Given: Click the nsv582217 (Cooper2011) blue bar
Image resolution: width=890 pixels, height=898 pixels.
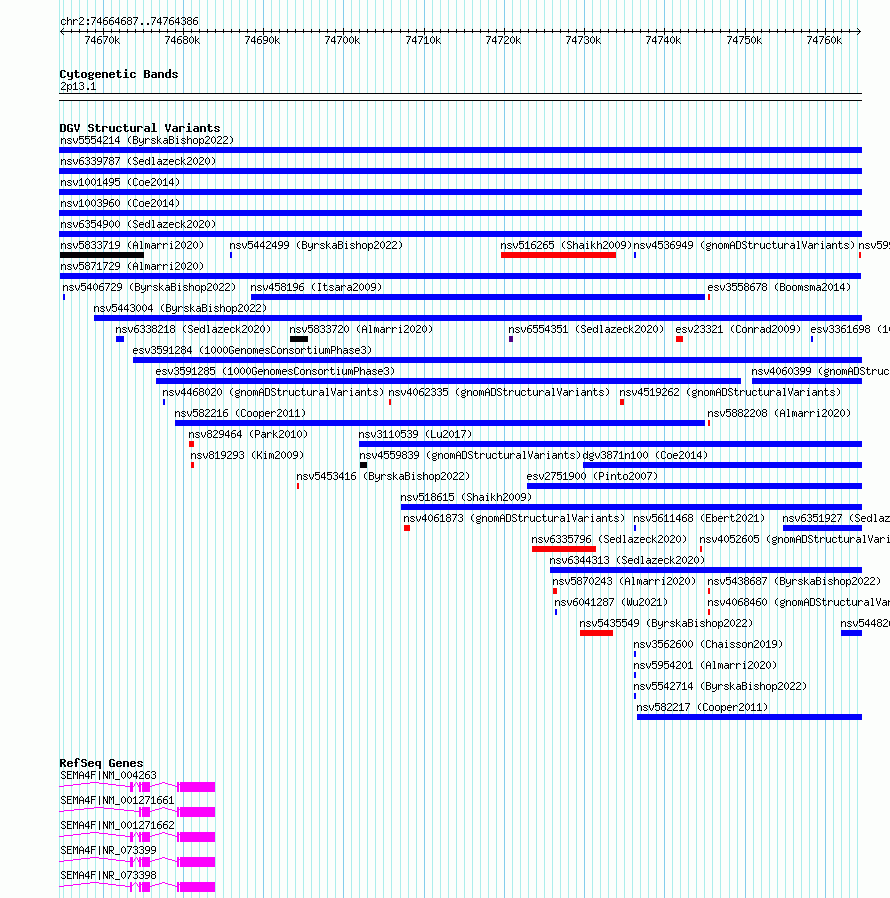Looking at the screenshot, I should pyautogui.click(x=749, y=717).
